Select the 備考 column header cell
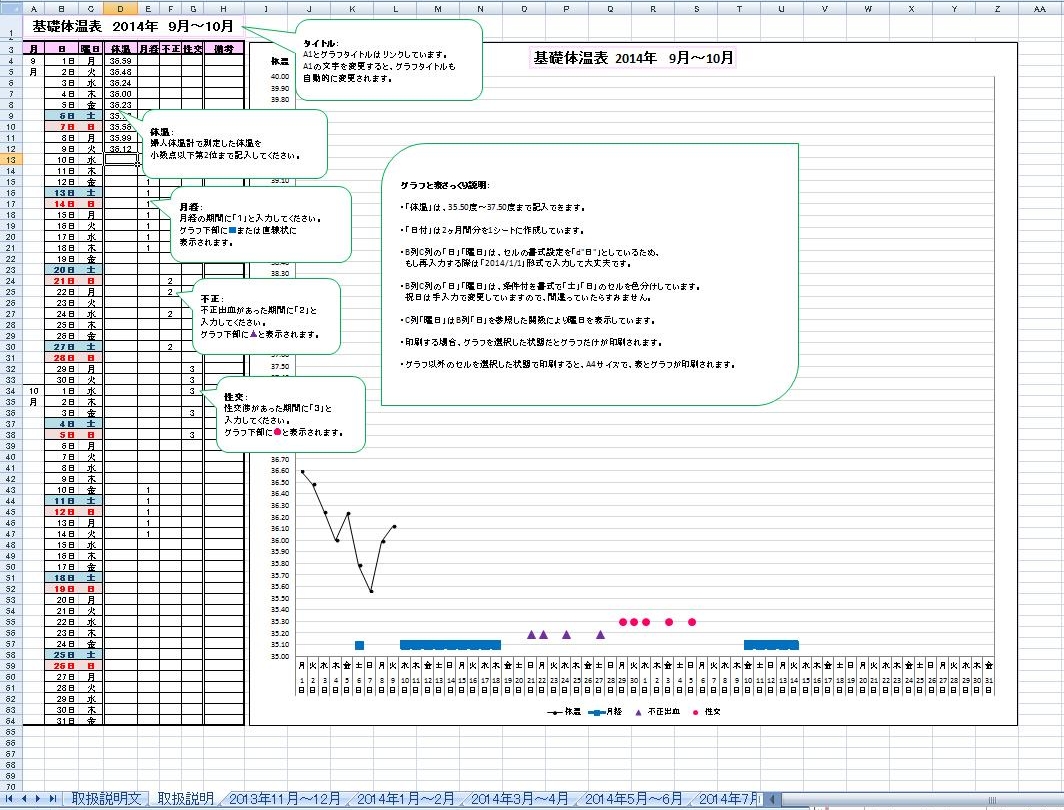This screenshot has height=810, width=1064. click(x=223, y=50)
